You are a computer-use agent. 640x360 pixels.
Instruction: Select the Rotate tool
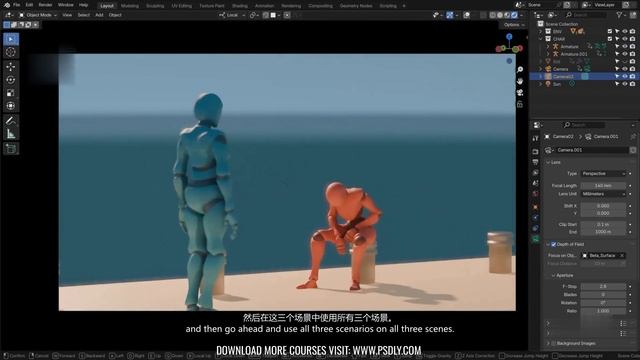click(x=11, y=80)
